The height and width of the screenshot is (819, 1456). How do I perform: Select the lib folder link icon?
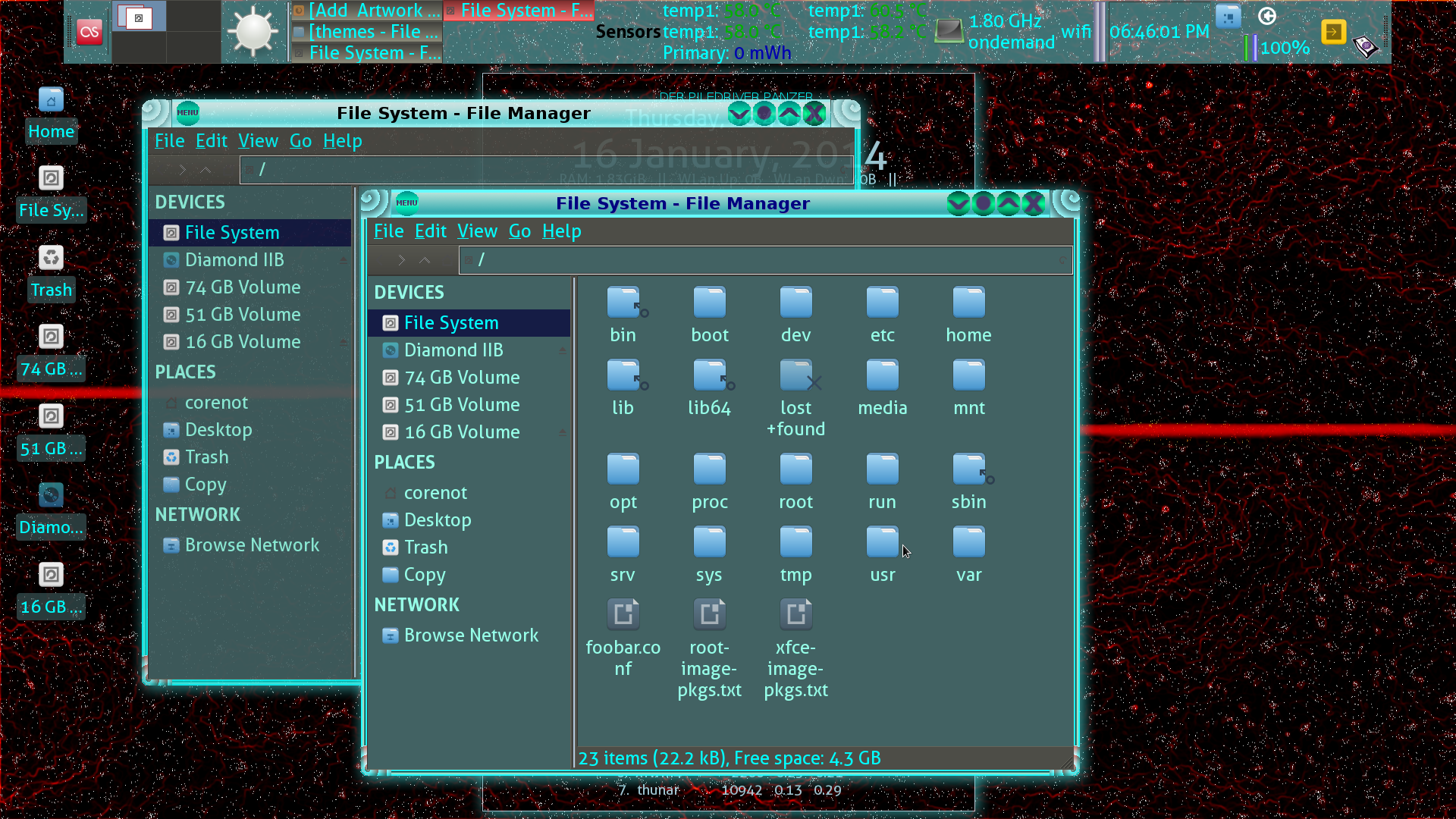click(623, 376)
